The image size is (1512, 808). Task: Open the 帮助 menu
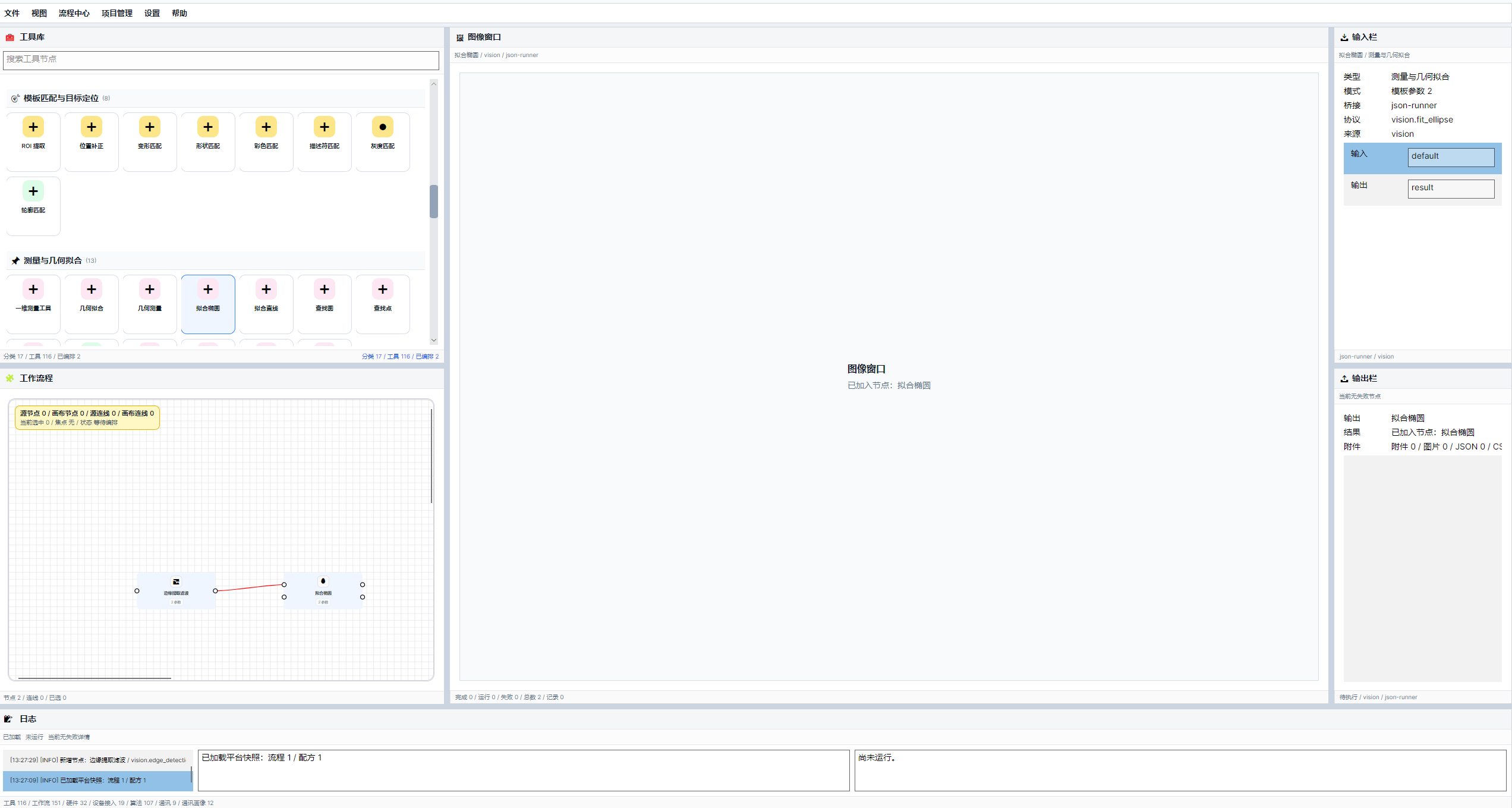click(x=179, y=13)
